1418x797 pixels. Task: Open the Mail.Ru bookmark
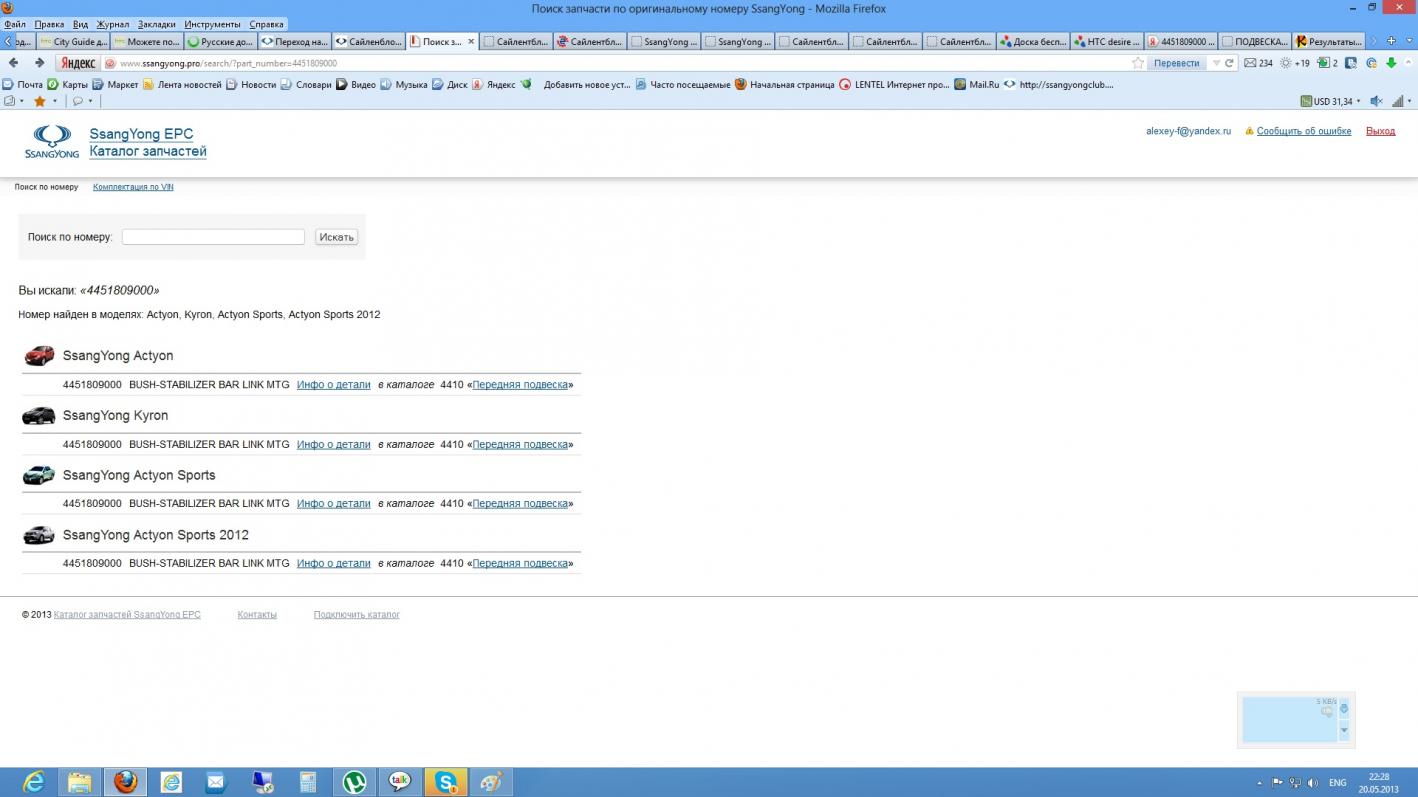tap(977, 85)
